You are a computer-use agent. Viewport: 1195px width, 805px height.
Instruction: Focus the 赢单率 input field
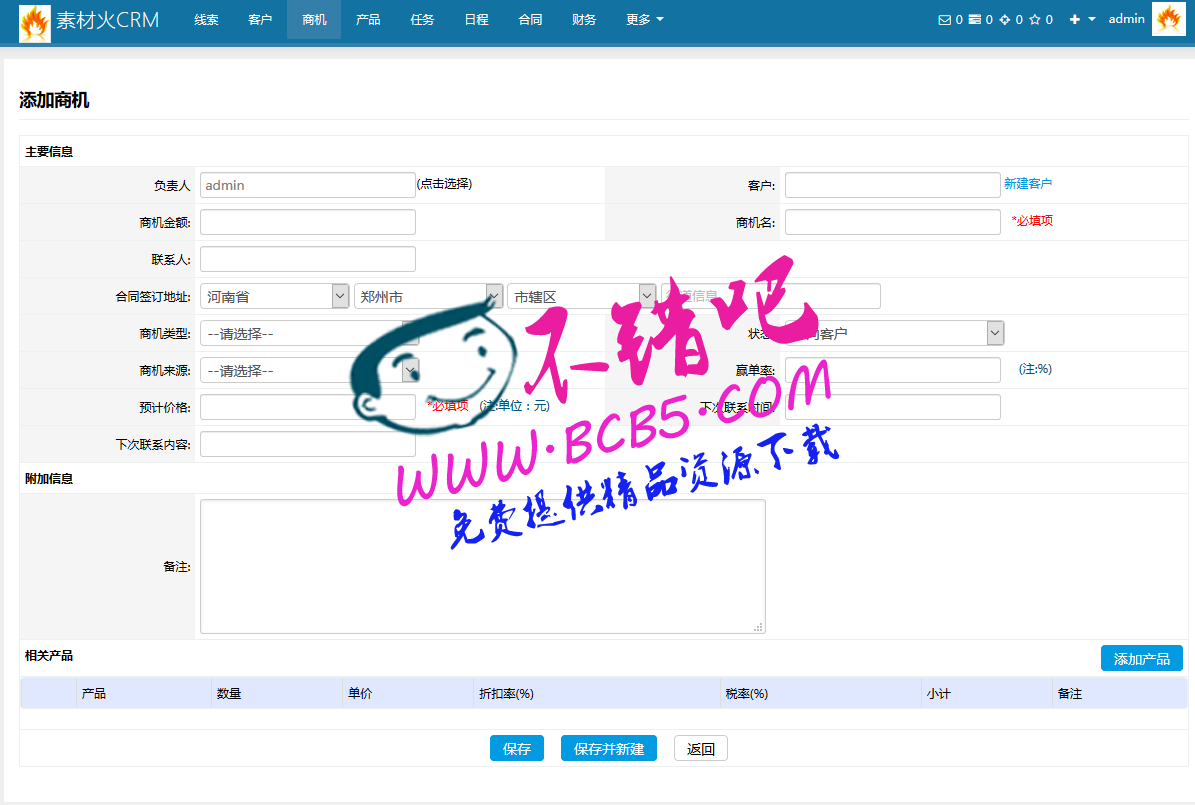point(892,370)
